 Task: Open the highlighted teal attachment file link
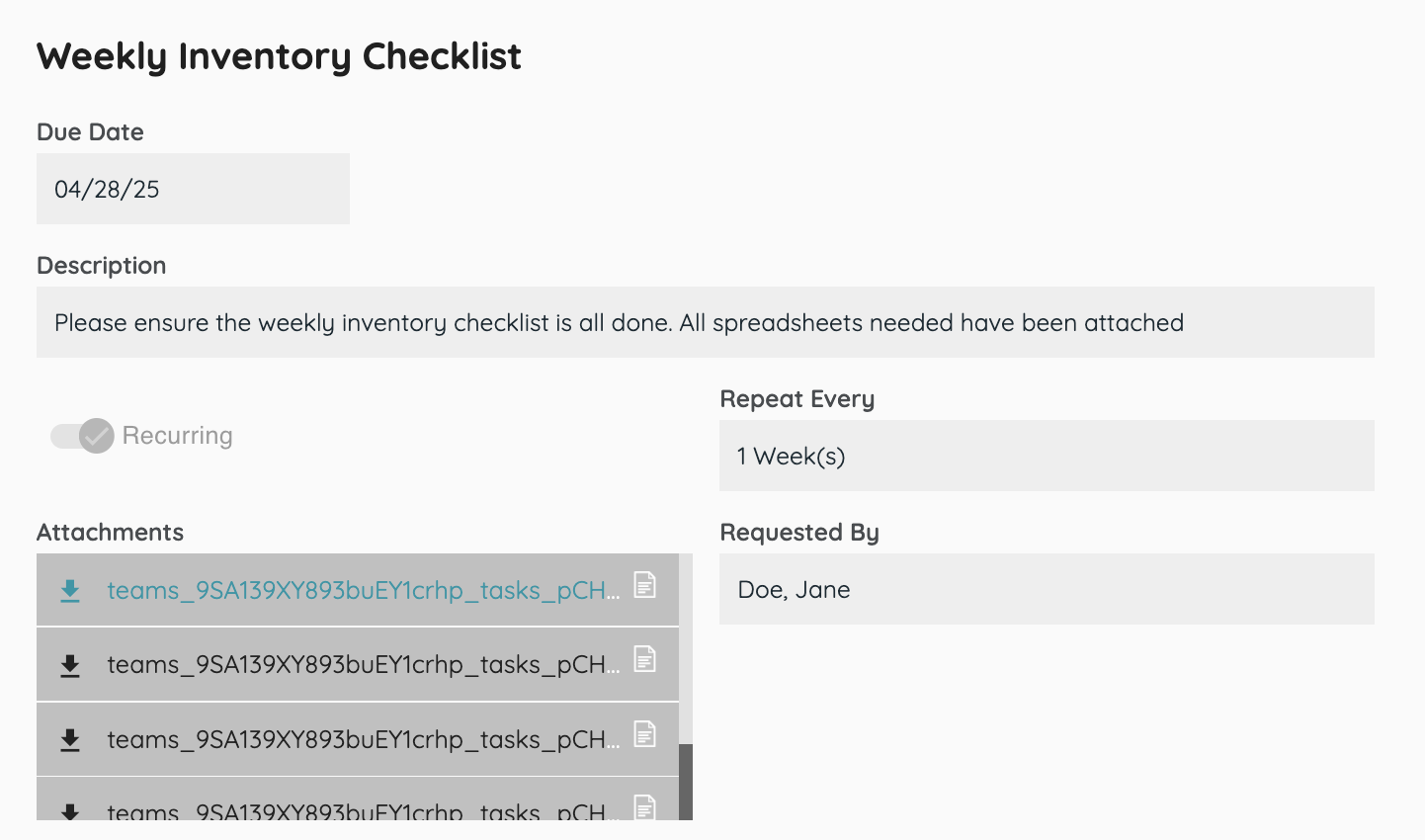click(364, 590)
